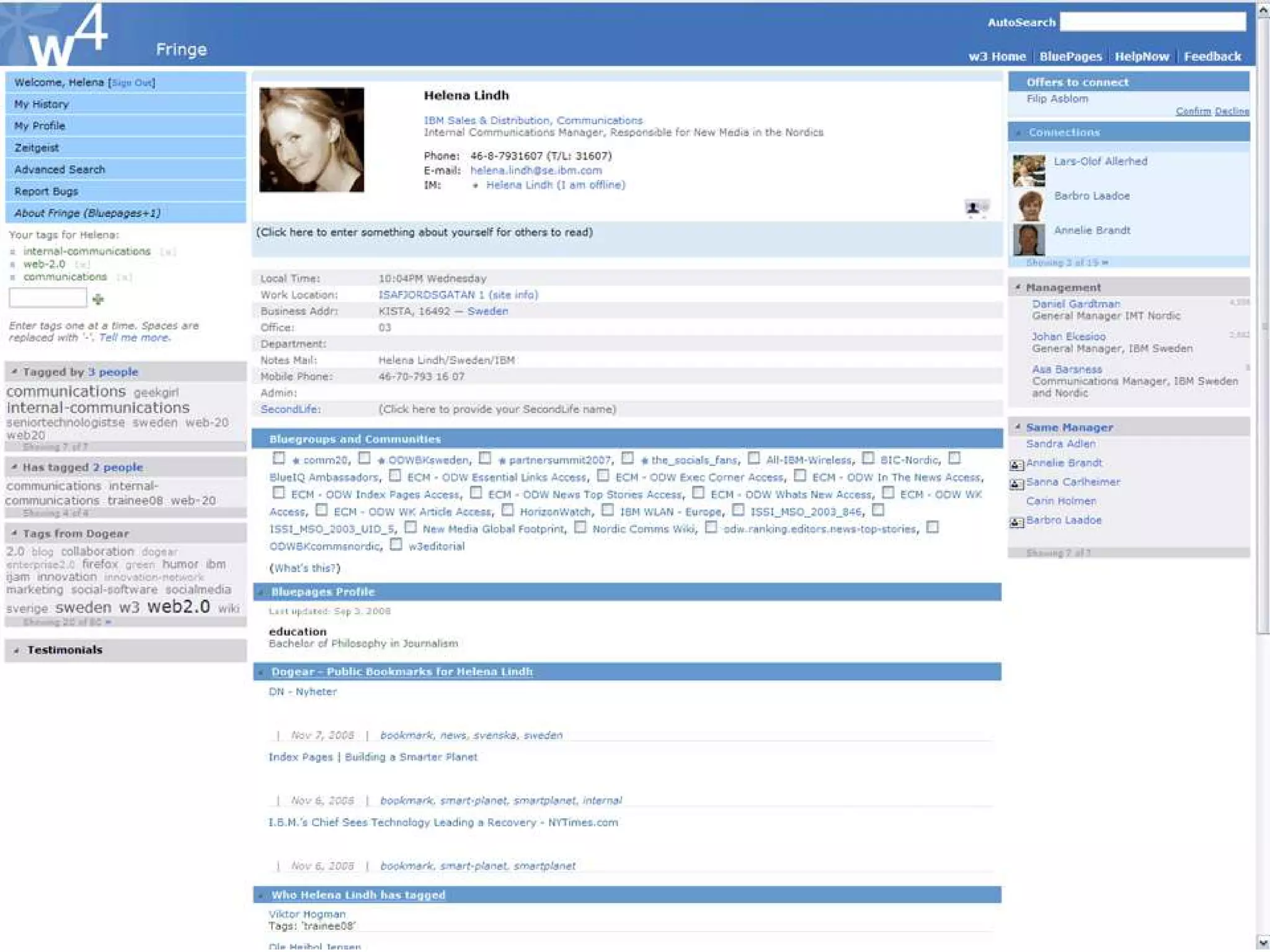The image size is (1270, 952).
Task: Go to w3 Home in the header
Action: point(997,56)
